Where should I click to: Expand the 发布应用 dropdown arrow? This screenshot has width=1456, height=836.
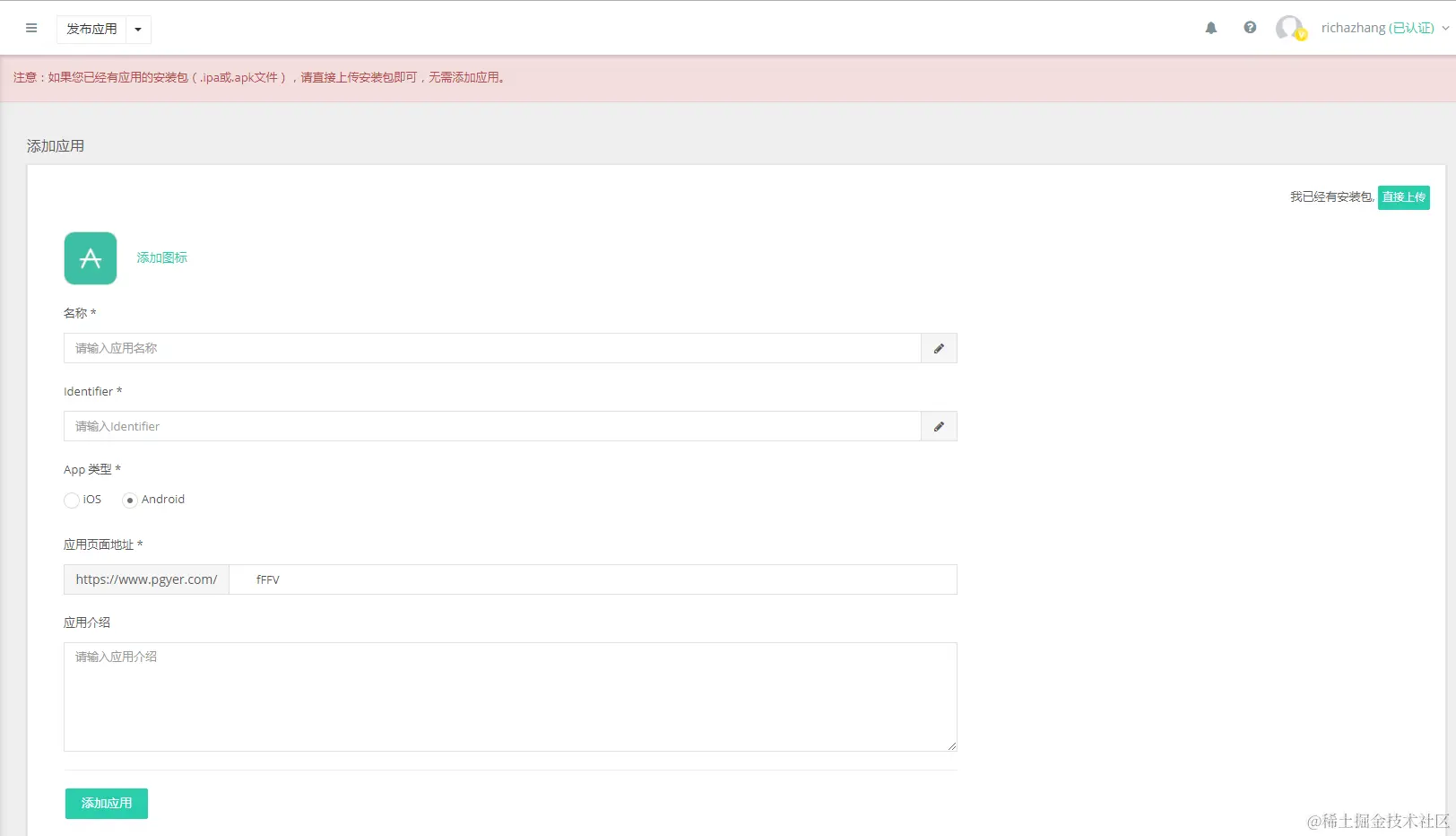(x=138, y=30)
